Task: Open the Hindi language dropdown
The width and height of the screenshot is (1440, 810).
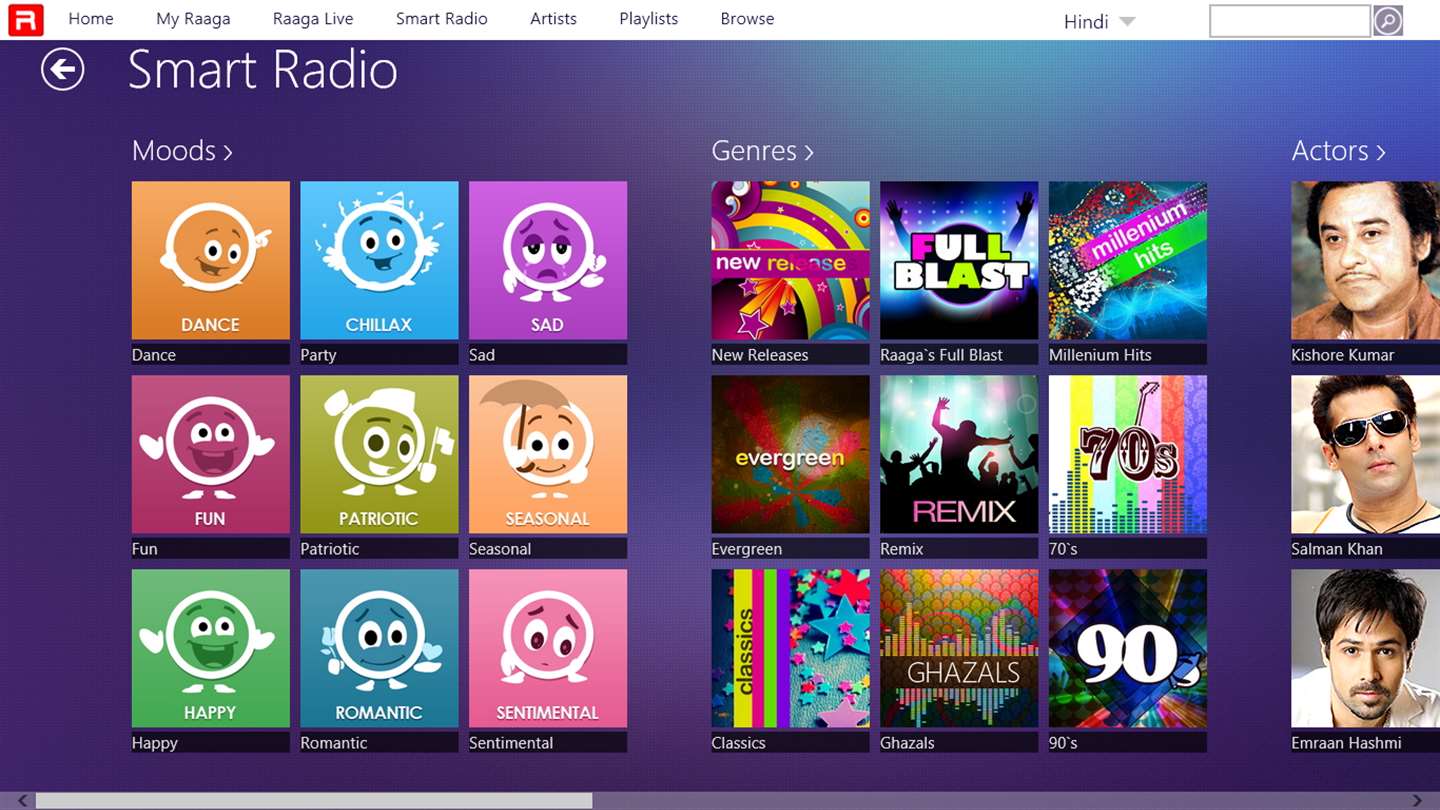Action: point(1100,21)
